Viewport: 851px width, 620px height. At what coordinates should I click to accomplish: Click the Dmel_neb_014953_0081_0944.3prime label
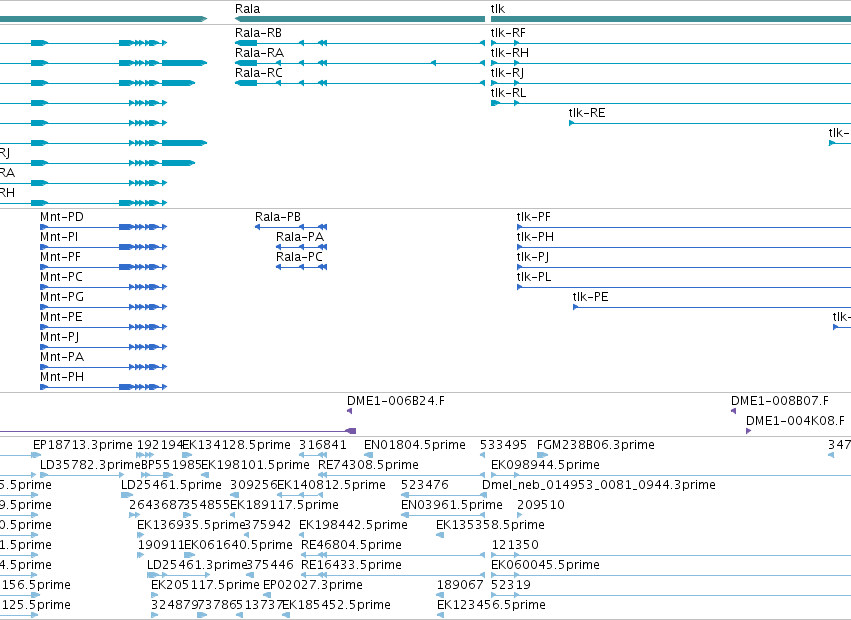coord(599,485)
